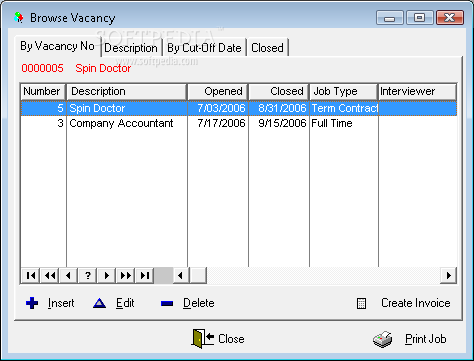This screenshot has height=361, width=474.
Task: Go forward one page of records
Action: (x=126, y=276)
